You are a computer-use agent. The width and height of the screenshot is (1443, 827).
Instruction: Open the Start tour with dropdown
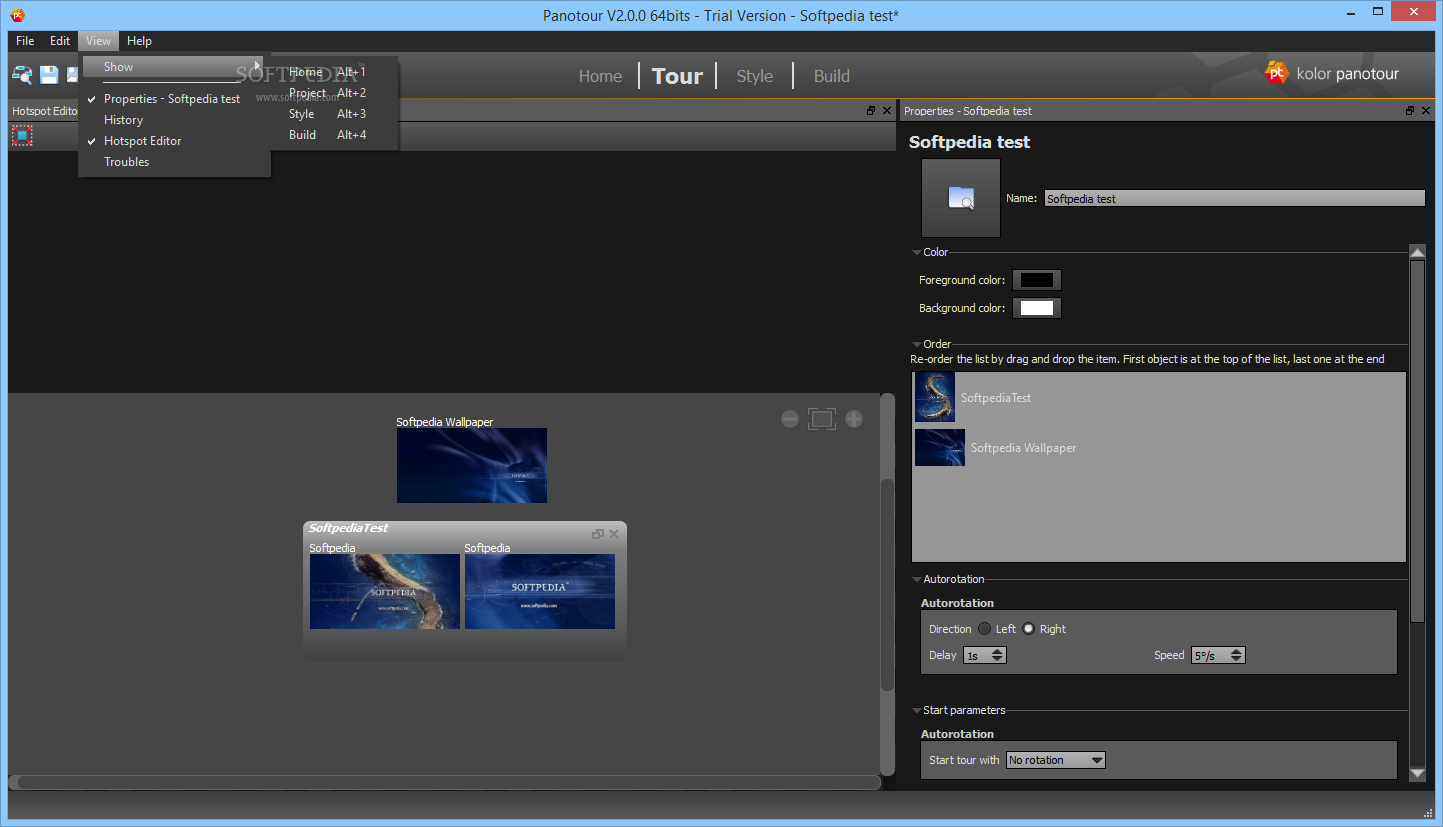click(1056, 760)
